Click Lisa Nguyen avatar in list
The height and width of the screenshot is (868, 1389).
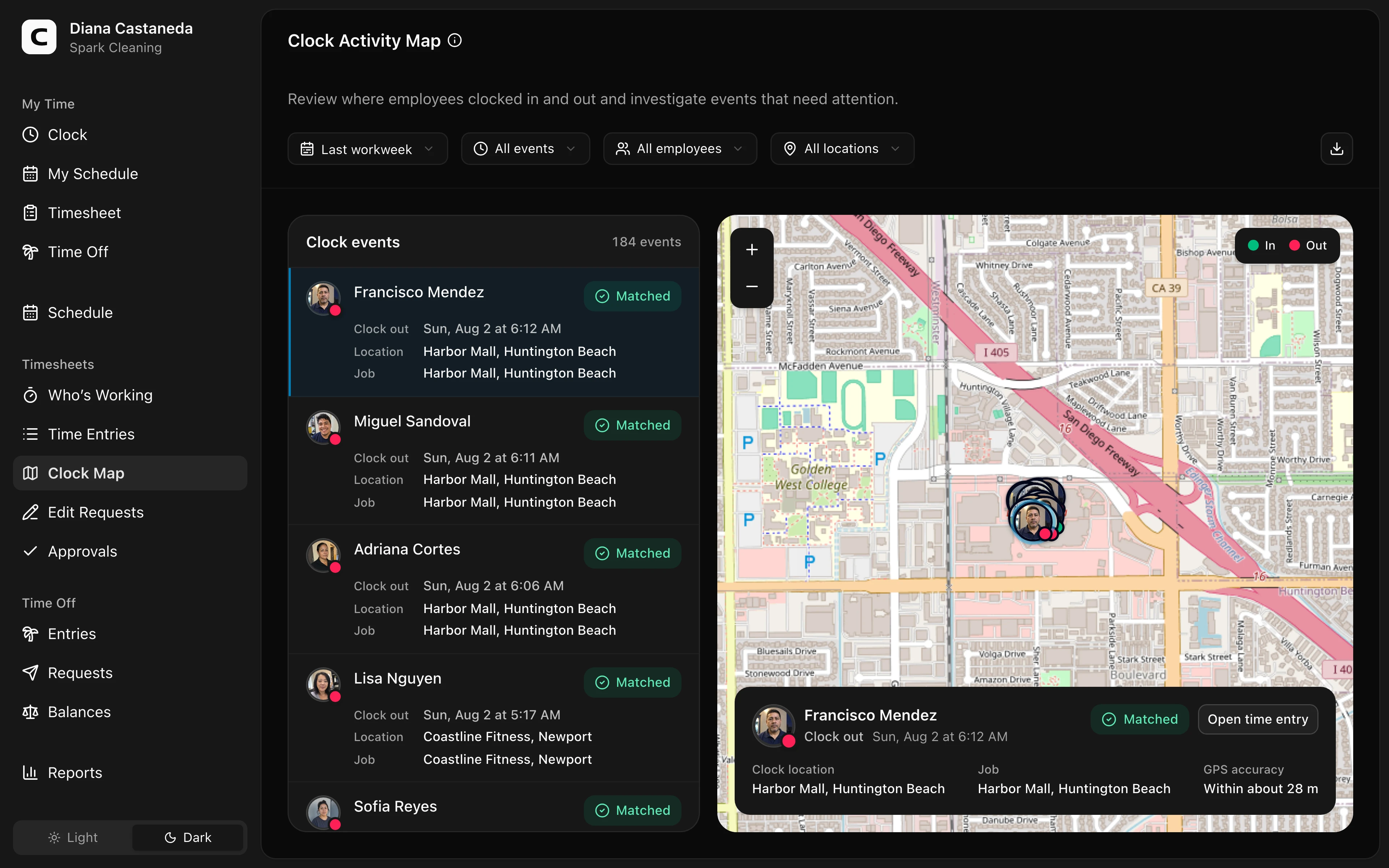[x=324, y=685]
